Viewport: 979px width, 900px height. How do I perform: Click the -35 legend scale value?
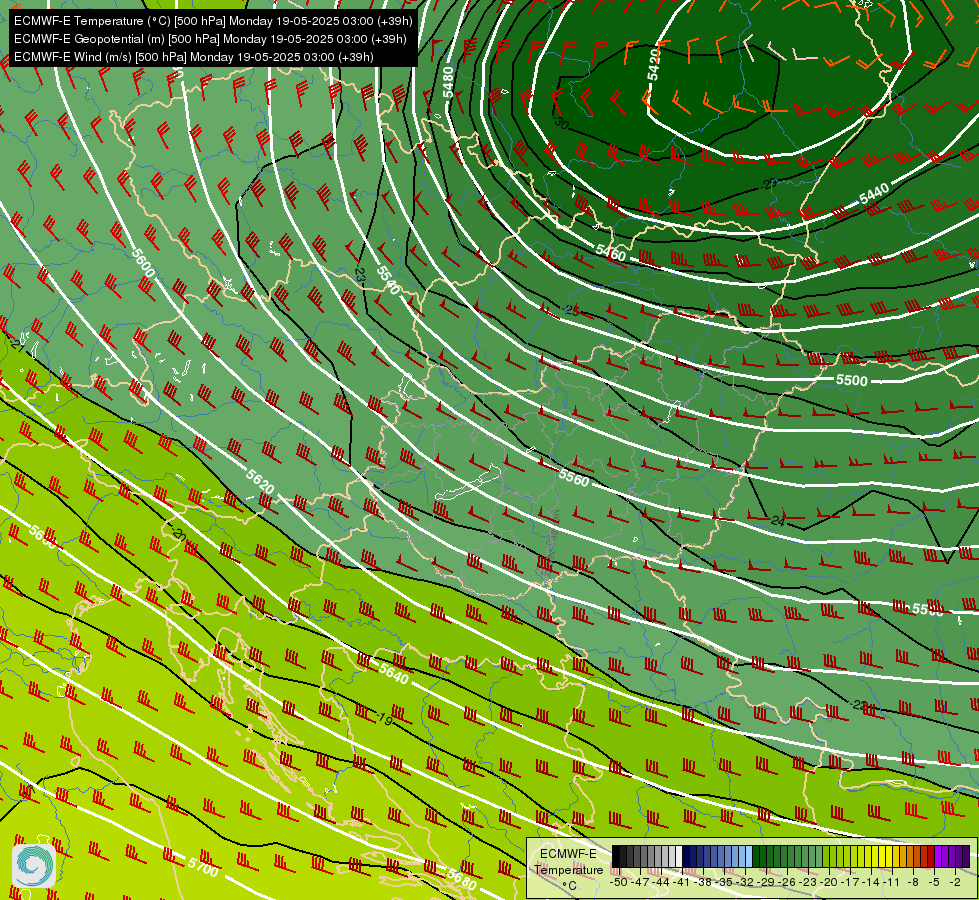coord(724,882)
